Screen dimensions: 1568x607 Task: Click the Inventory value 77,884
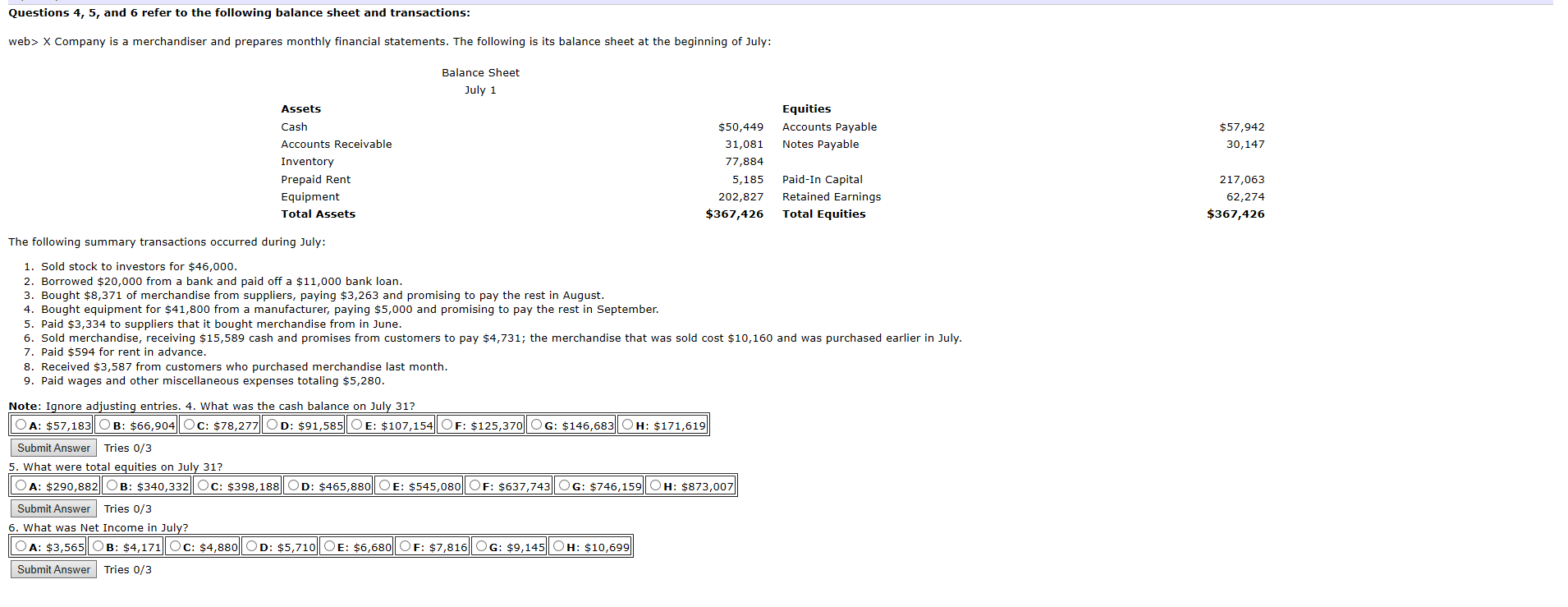(744, 162)
